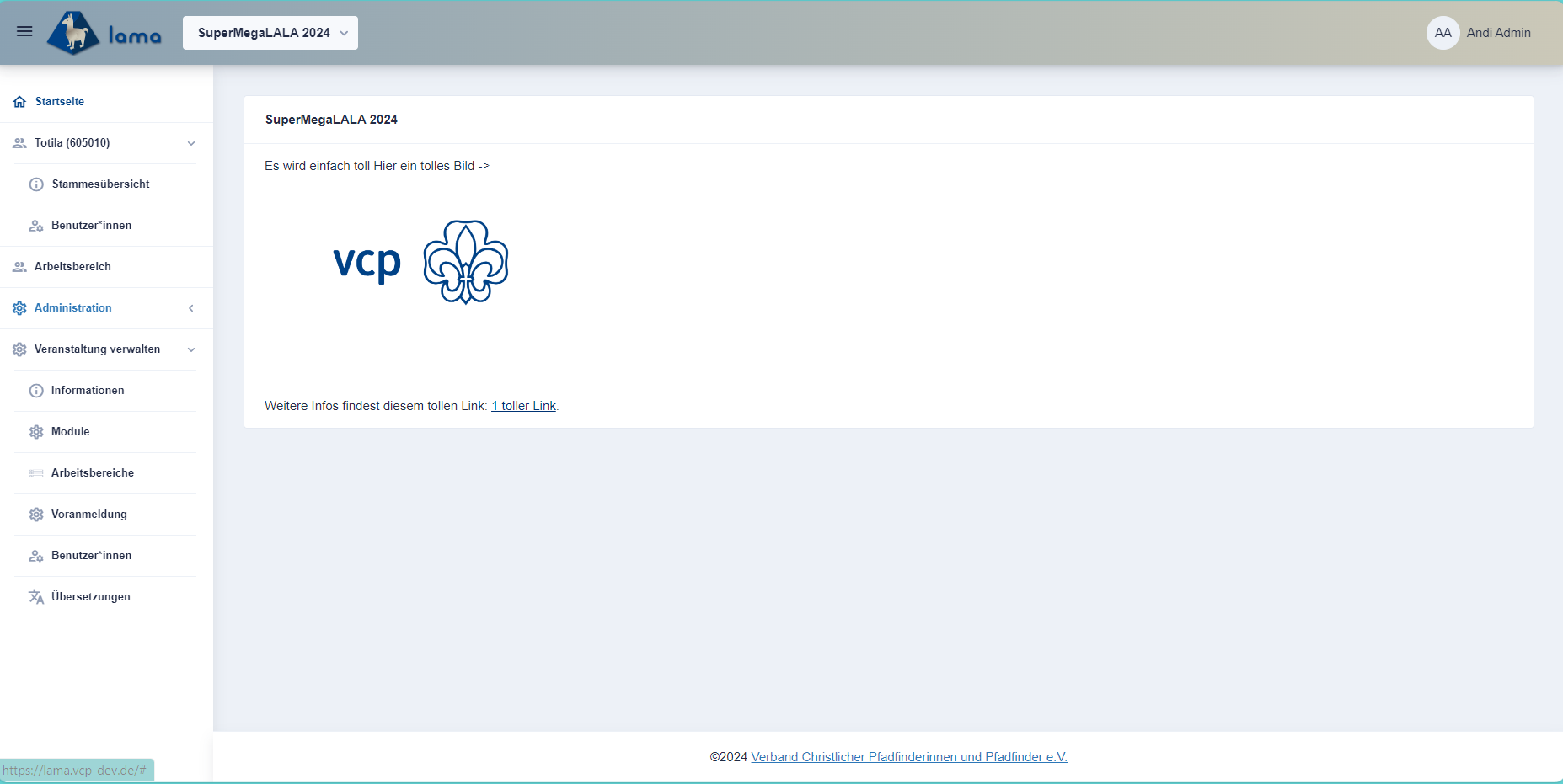This screenshot has height=784, width=1563.
Task: Click the '©2024' footer text
Action: coord(729,757)
